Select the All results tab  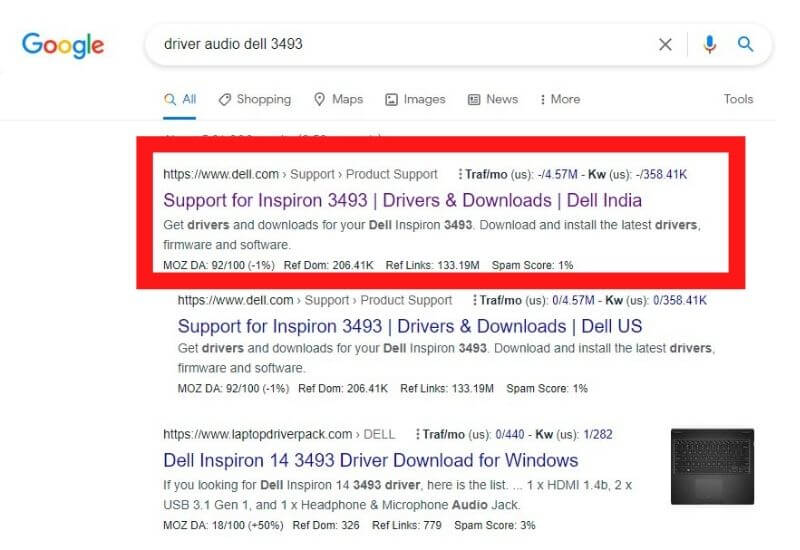click(180, 99)
